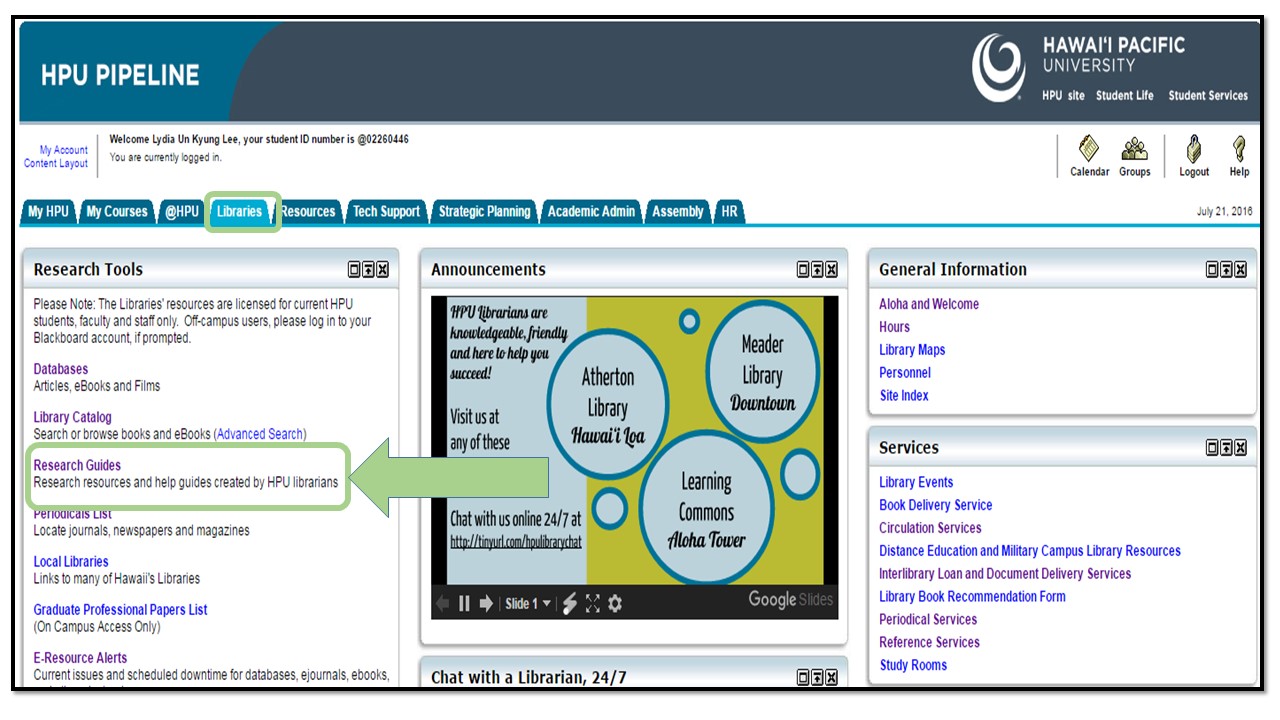Open the Site Index link
This screenshot has width=1280, height=720.
[904, 396]
